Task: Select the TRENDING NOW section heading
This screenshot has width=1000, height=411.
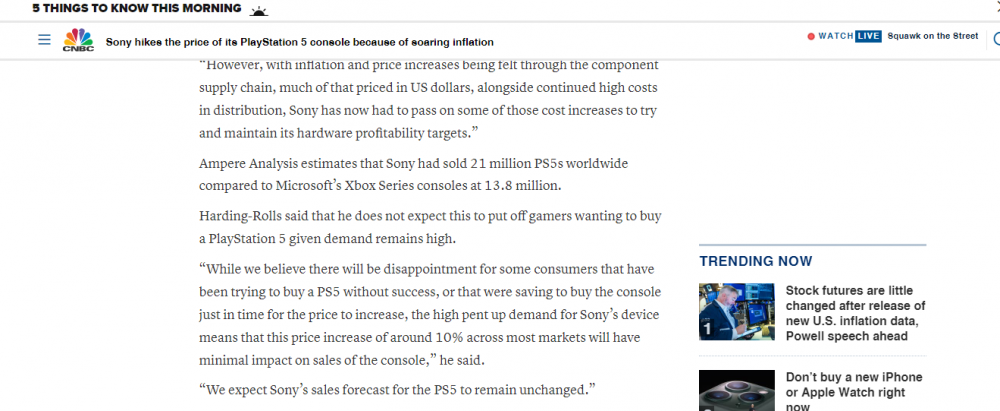Action: tap(755, 261)
